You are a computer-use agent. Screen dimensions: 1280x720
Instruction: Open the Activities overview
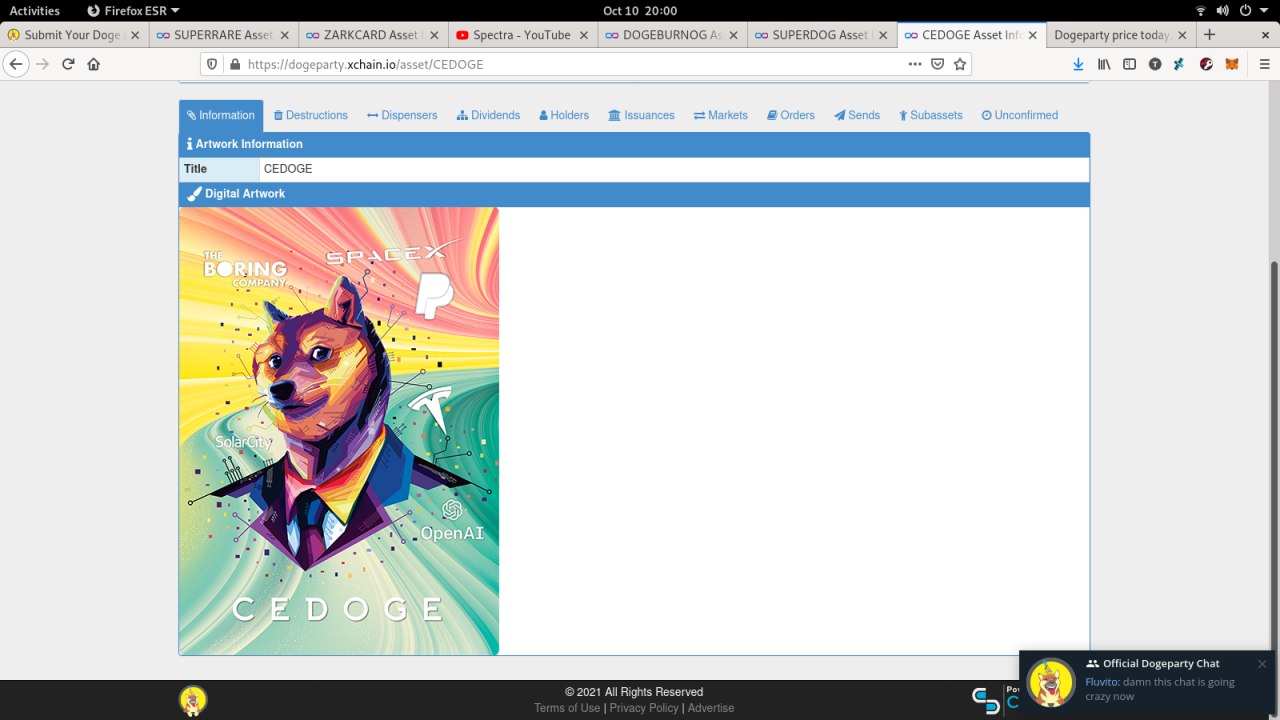[x=35, y=11]
